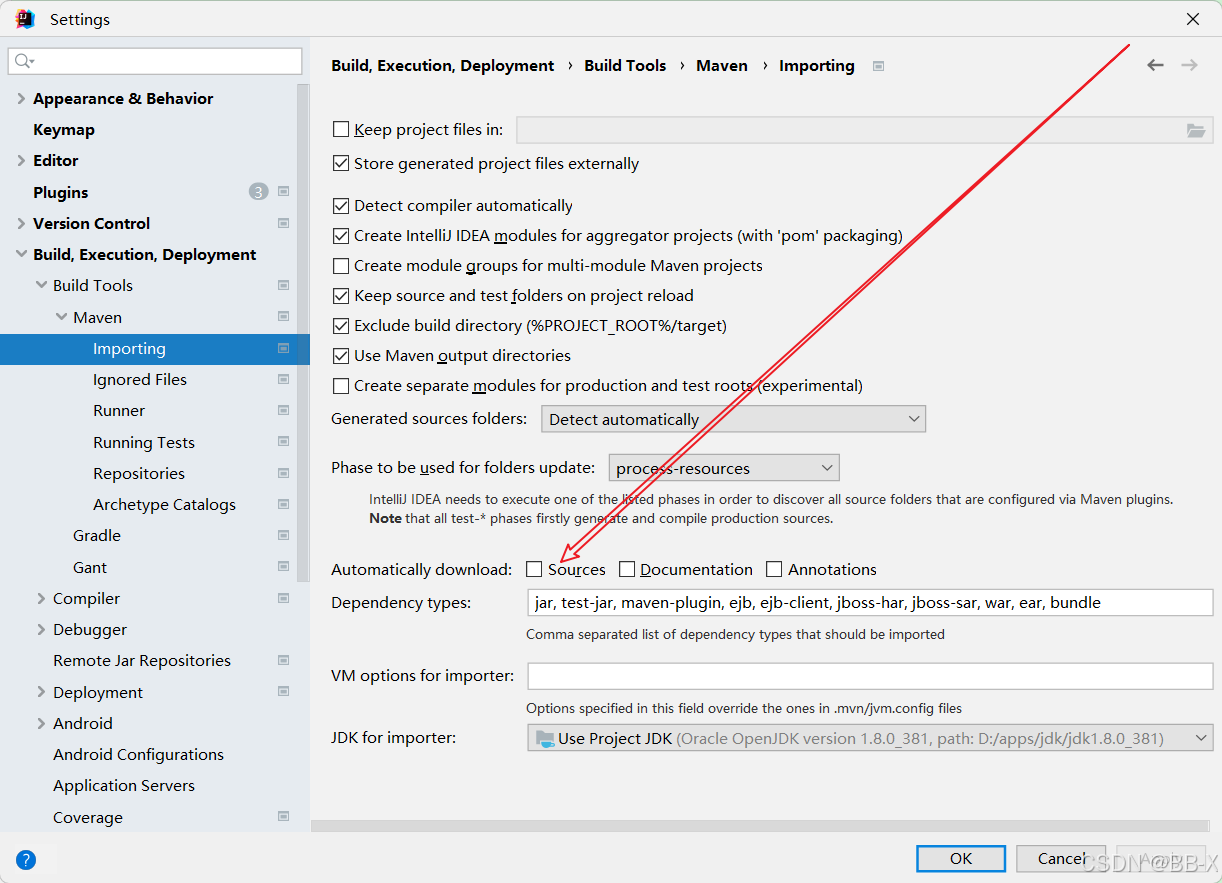The width and height of the screenshot is (1222, 883).
Task: Open the JDK for importer dropdown
Action: tap(870, 738)
